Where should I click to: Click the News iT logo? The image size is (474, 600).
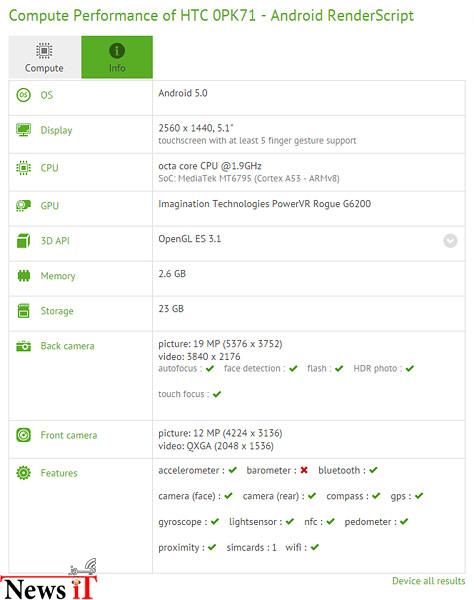tap(49, 580)
